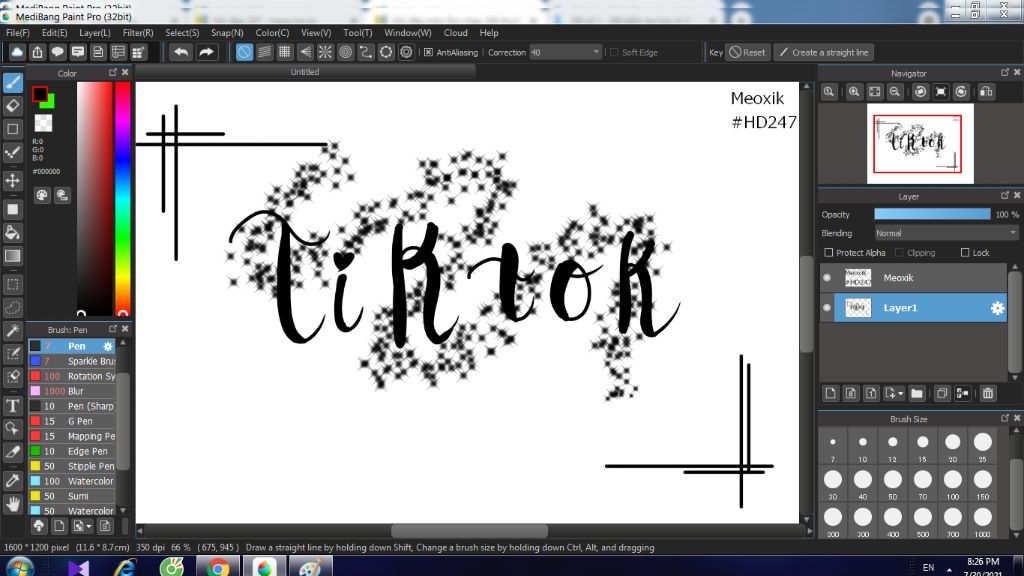Select the Eraser tool

click(x=12, y=106)
